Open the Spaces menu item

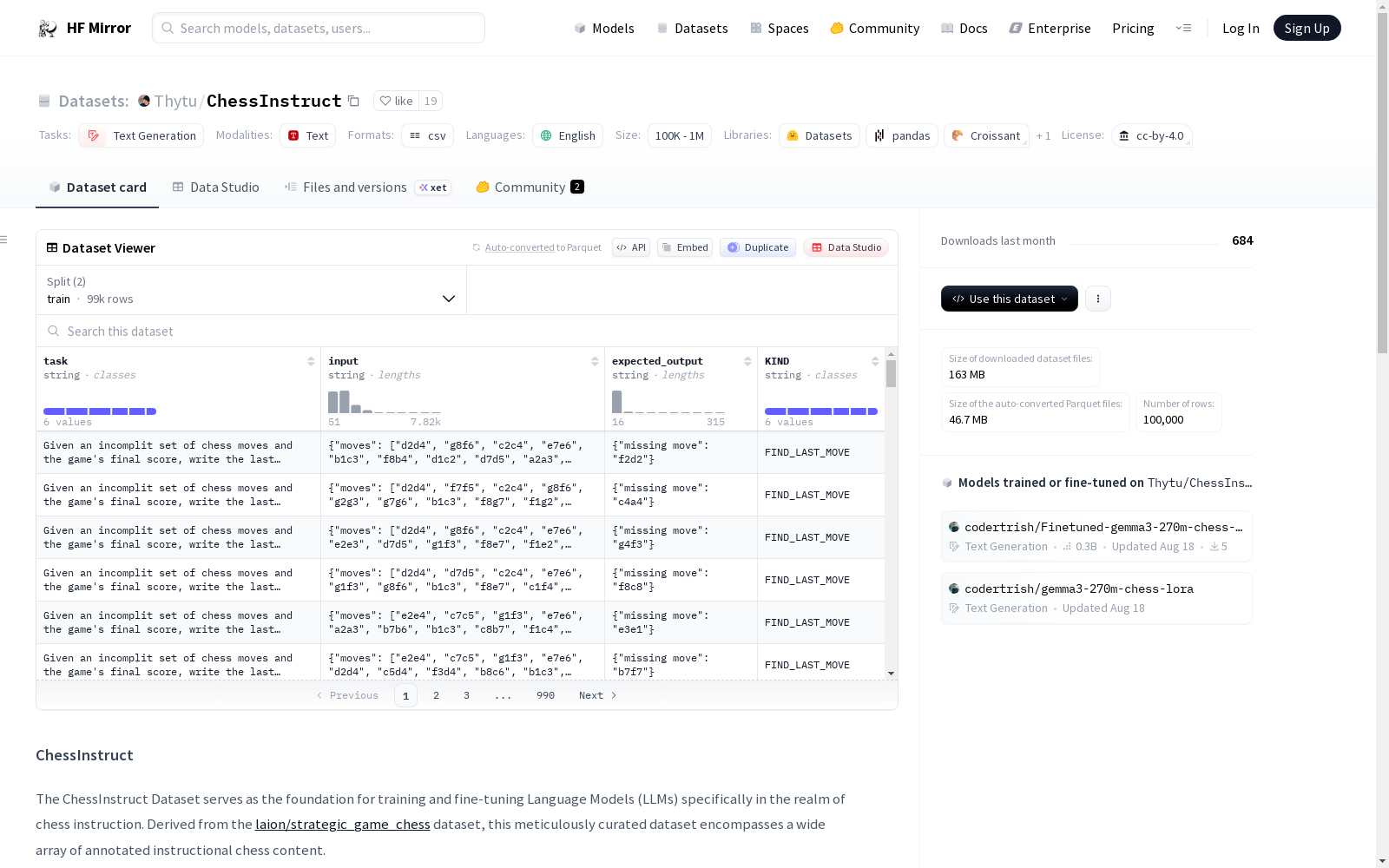pos(780,29)
